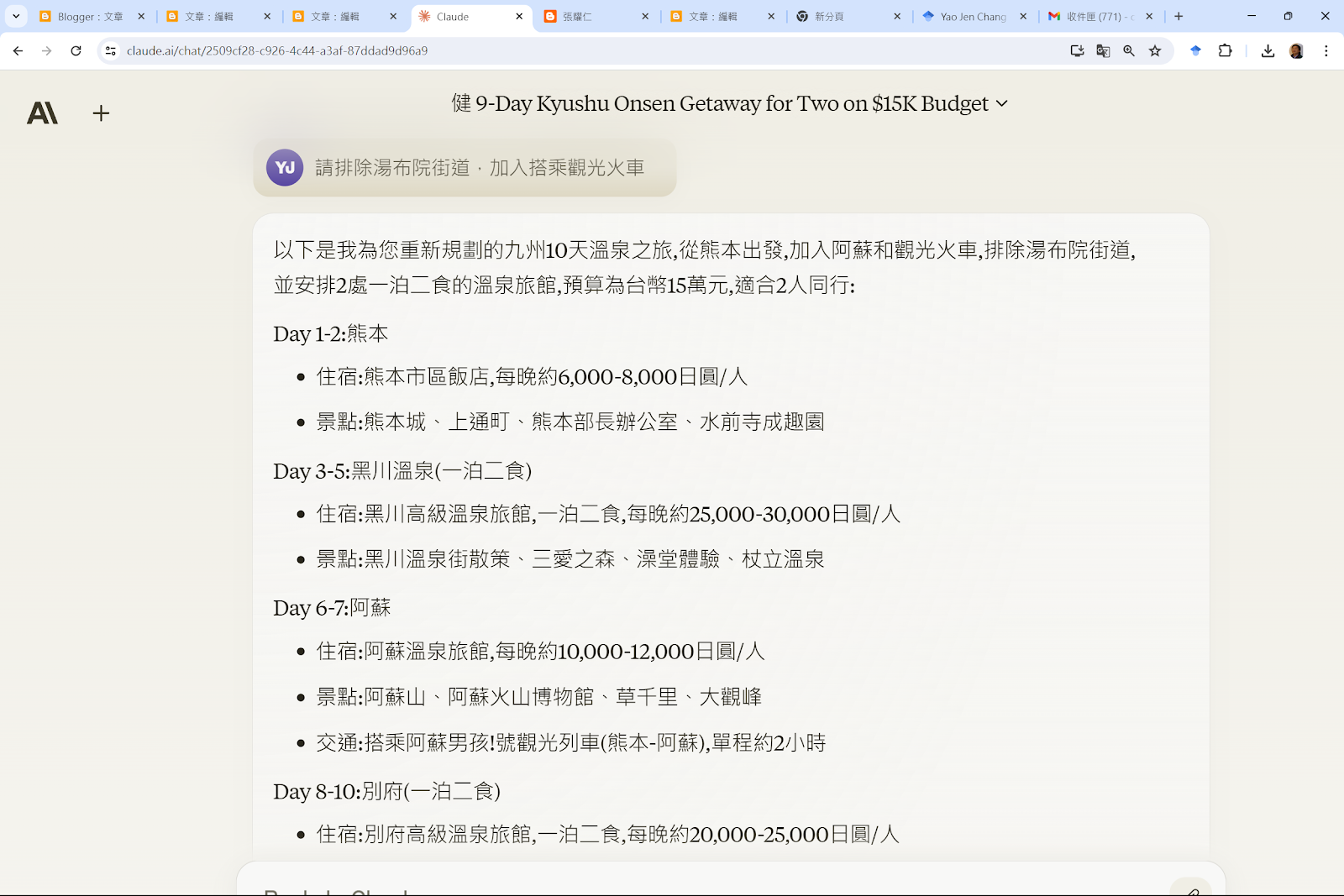Go forward to the next page
1344x896 pixels.
click(47, 51)
